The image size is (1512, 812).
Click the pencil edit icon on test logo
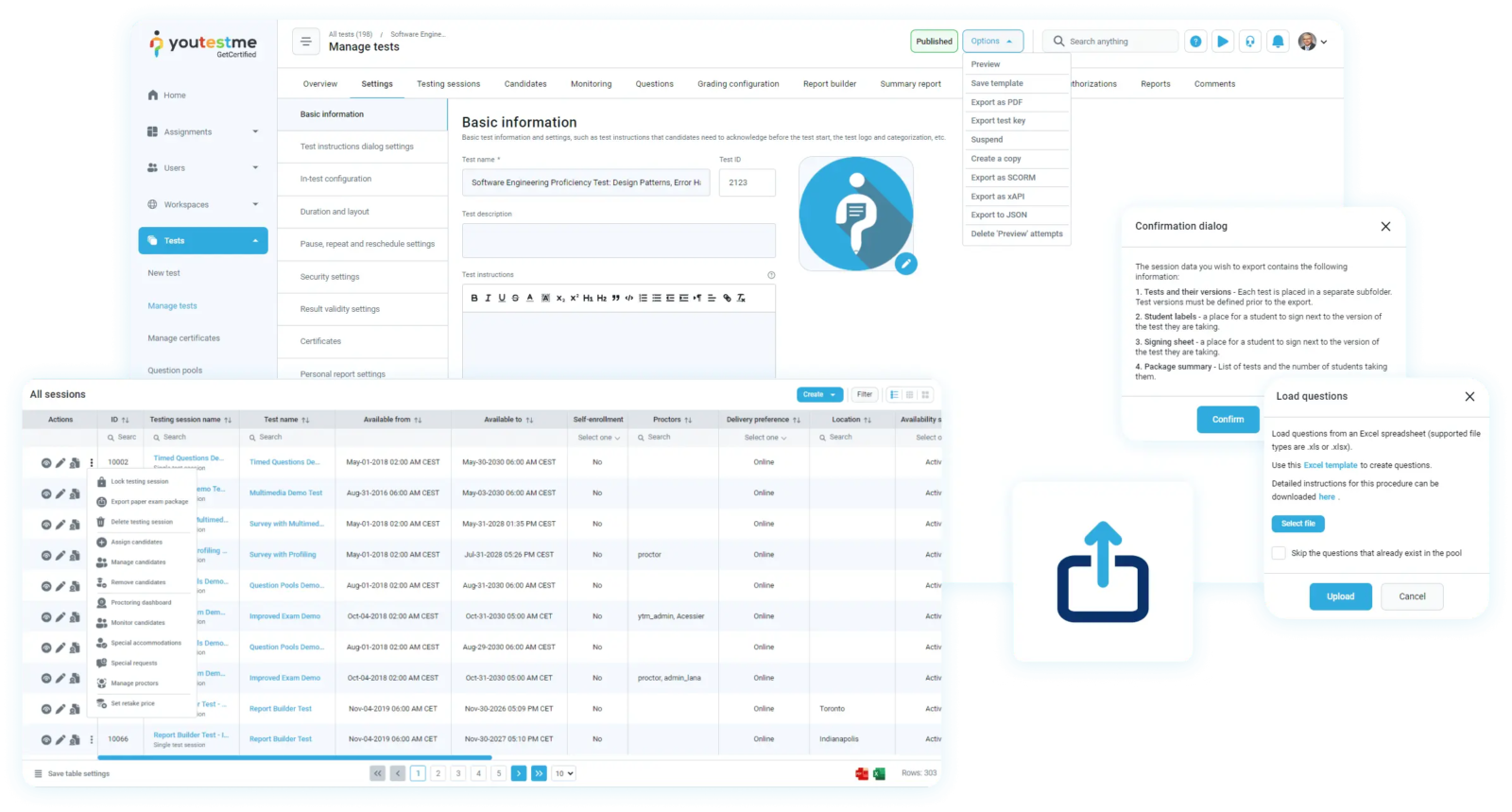click(x=905, y=264)
